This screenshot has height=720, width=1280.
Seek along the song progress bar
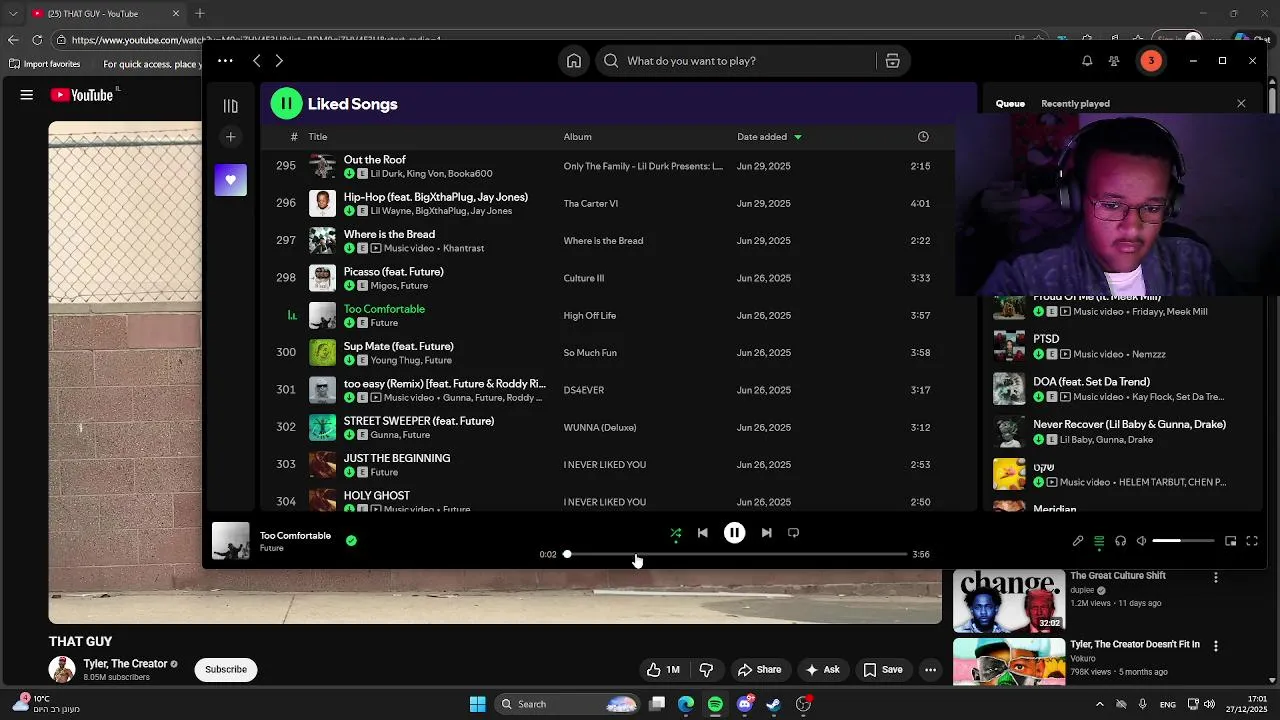click(x=736, y=554)
